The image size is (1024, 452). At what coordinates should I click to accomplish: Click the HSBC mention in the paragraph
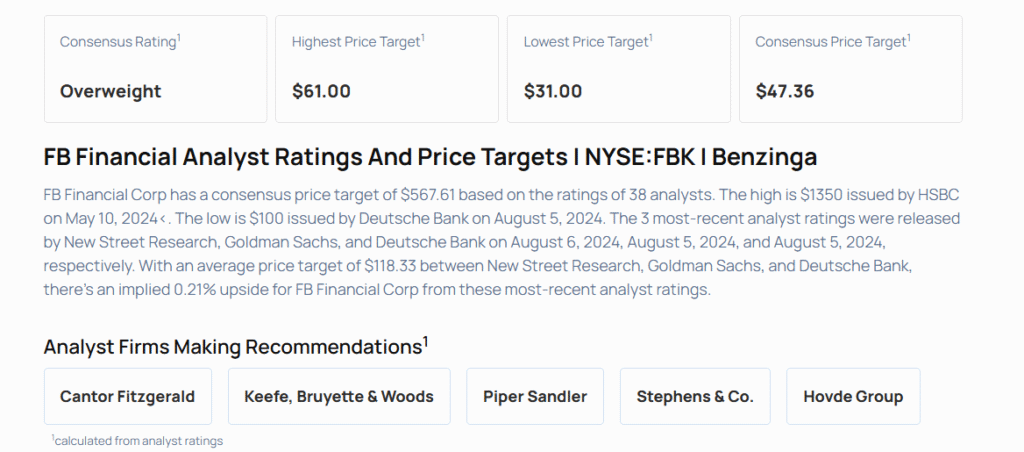[946, 193]
